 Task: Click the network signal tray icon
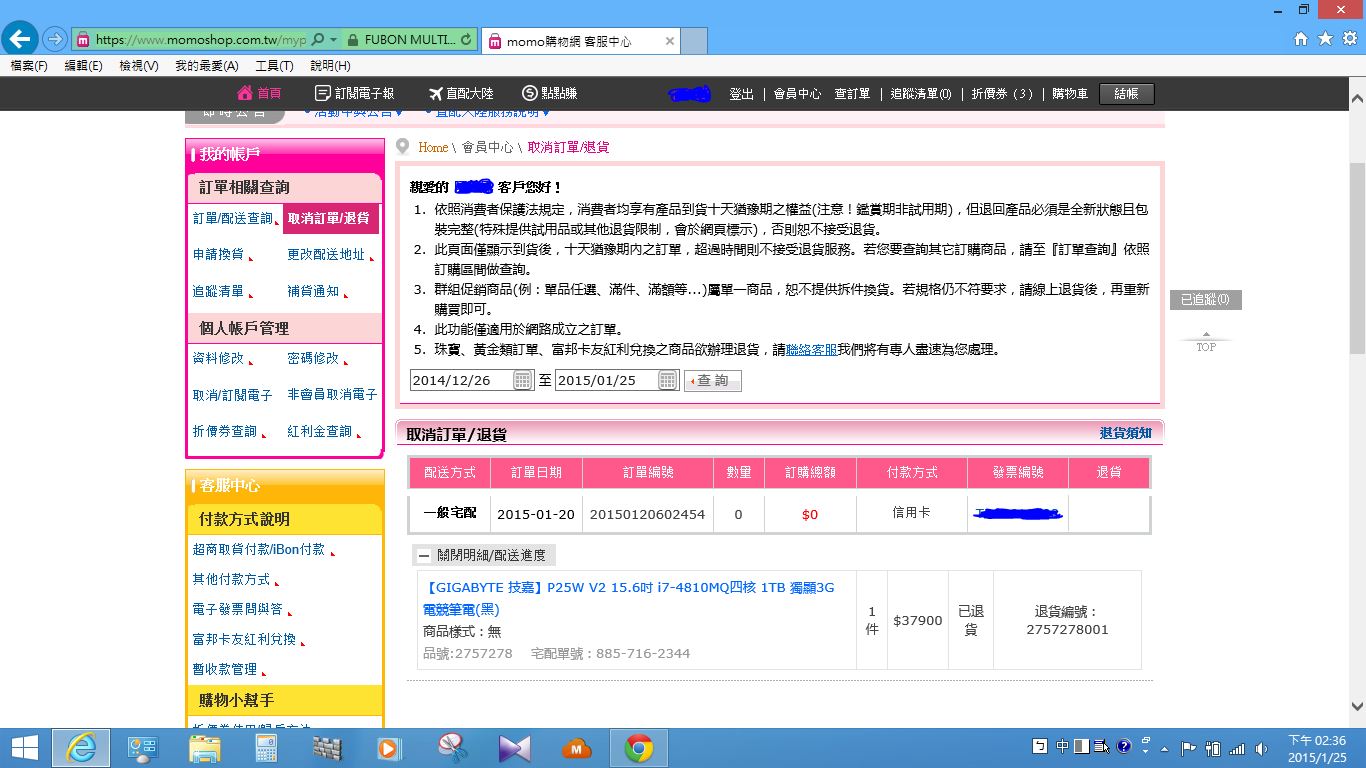(x=1238, y=748)
